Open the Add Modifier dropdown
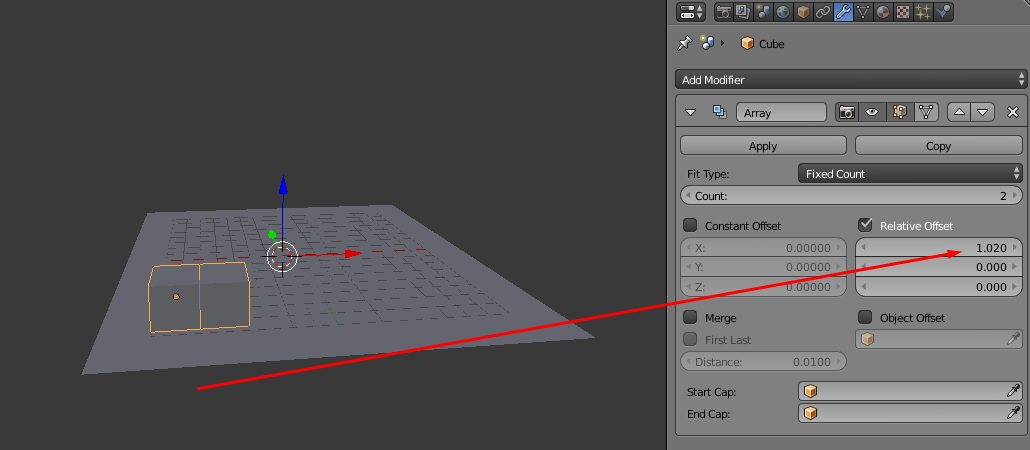The width and height of the screenshot is (1030, 450). point(851,79)
